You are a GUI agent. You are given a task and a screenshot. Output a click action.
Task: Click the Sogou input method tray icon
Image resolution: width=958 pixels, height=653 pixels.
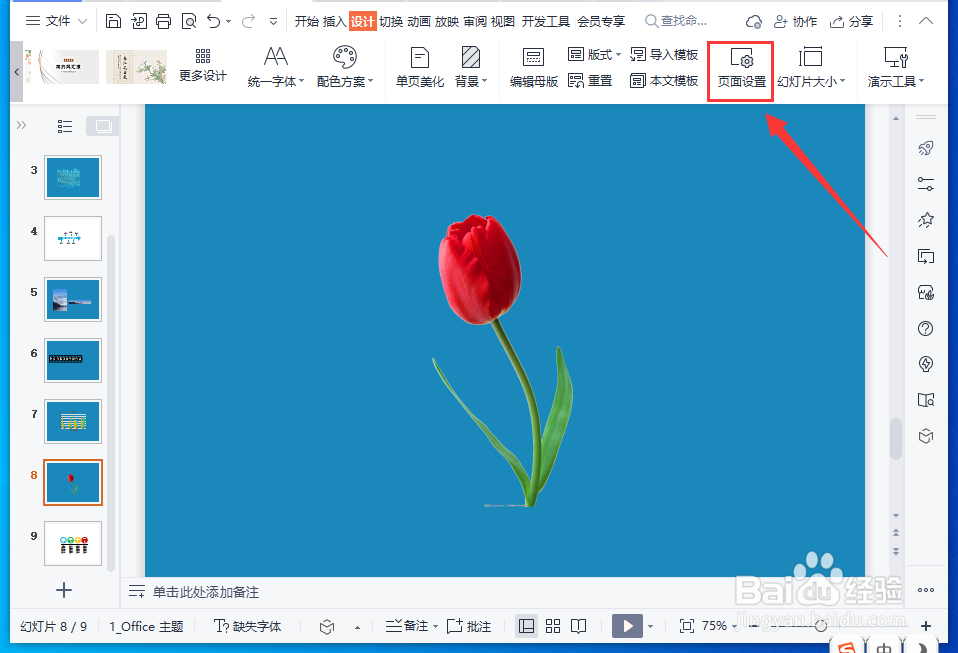(x=847, y=646)
